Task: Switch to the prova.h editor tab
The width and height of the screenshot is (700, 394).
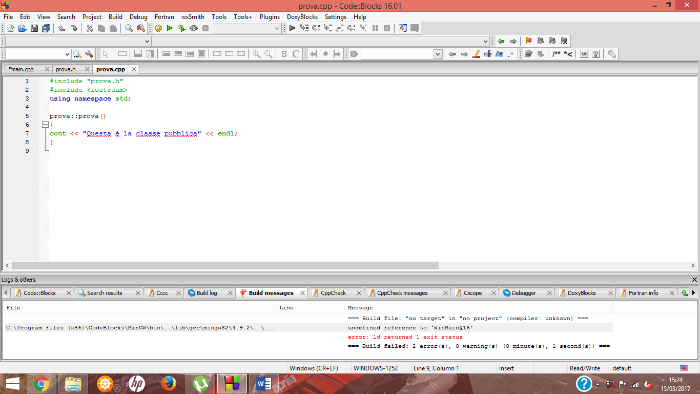Action: point(66,69)
